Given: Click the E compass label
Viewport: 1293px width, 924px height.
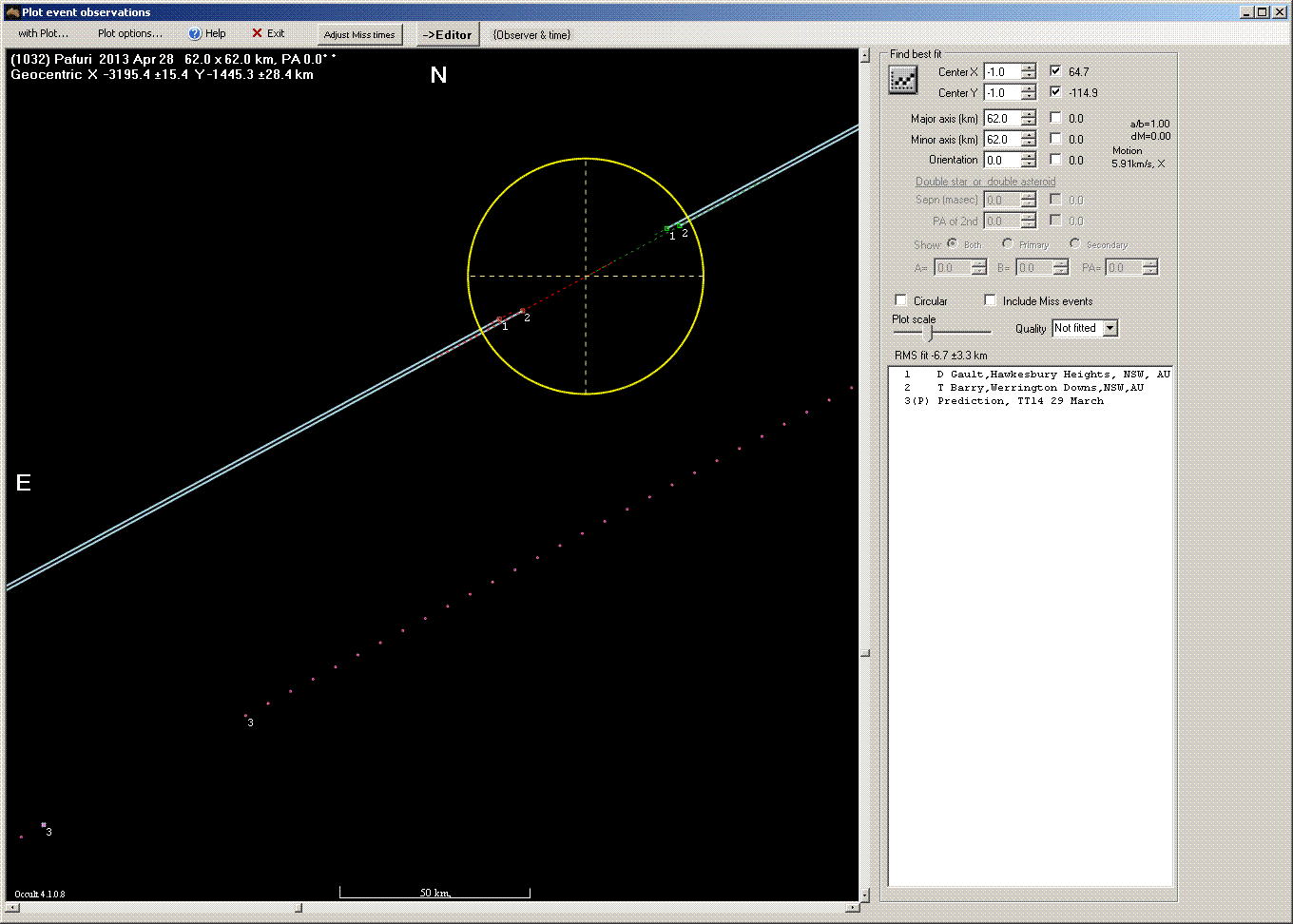Looking at the screenshot, I should tap(24, 483).
